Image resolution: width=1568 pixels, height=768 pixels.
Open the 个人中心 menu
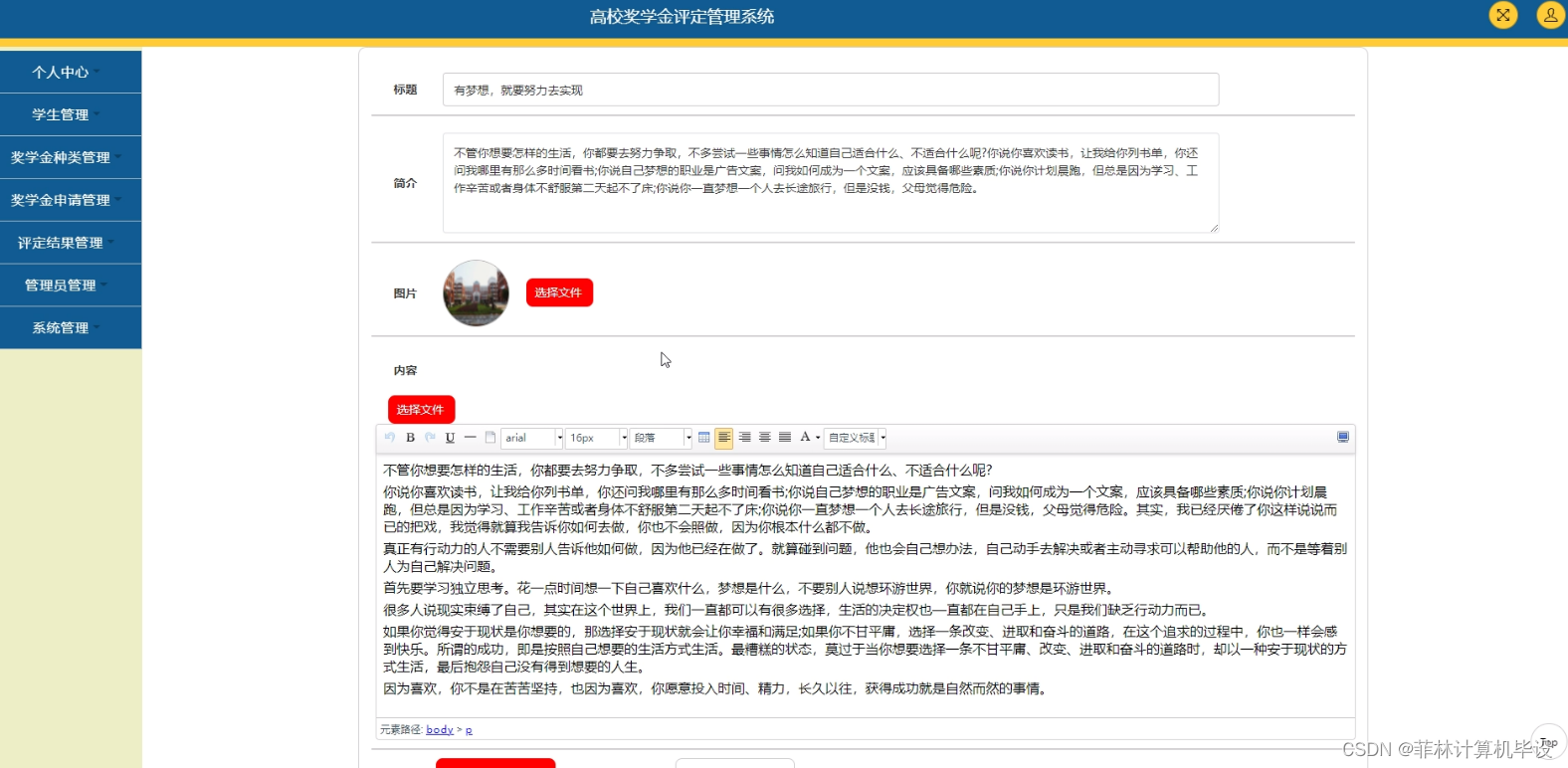point(71,73)
